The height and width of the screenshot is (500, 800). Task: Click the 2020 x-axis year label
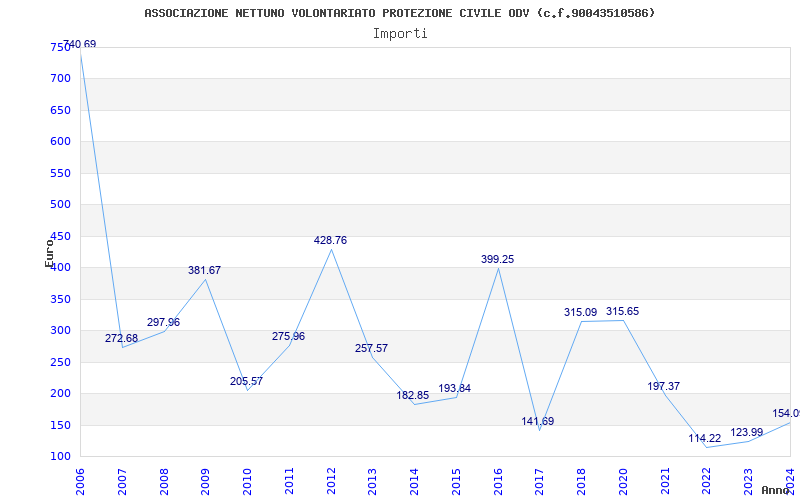[624, 478]
